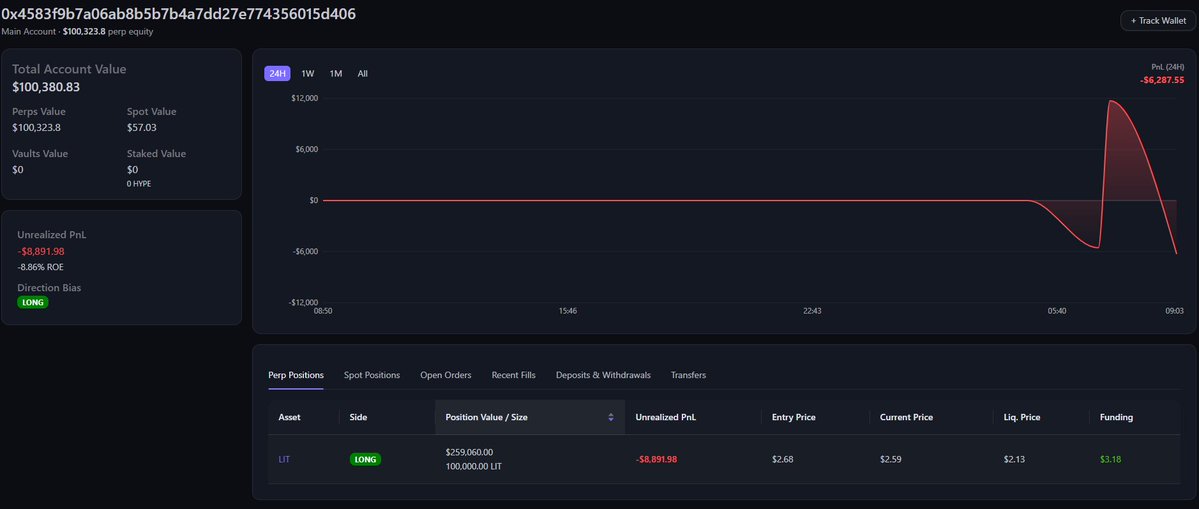The height and width of the screenshot is (509, 1199).
Task: Switch chart to 1W range
Action: [x=307, y=73]
